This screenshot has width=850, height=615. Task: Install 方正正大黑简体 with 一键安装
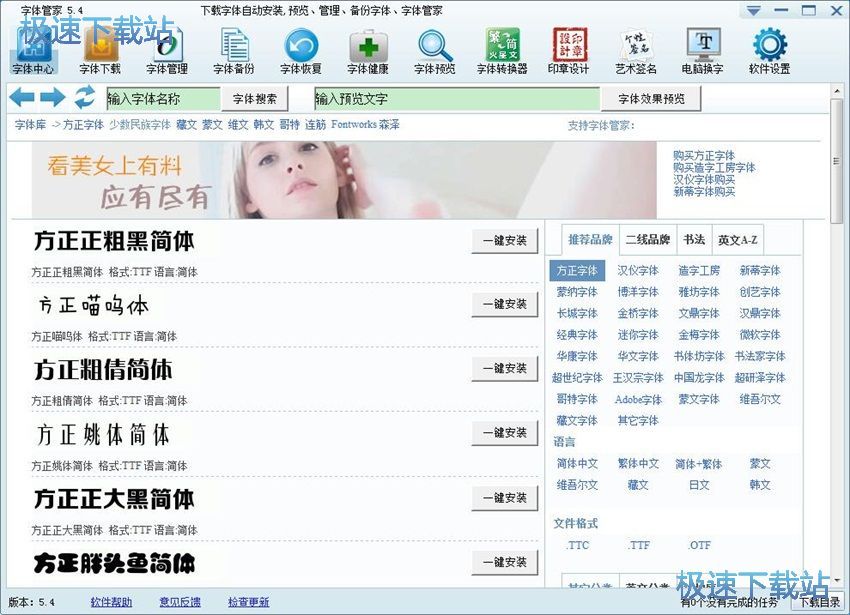[x=505, y=498]
